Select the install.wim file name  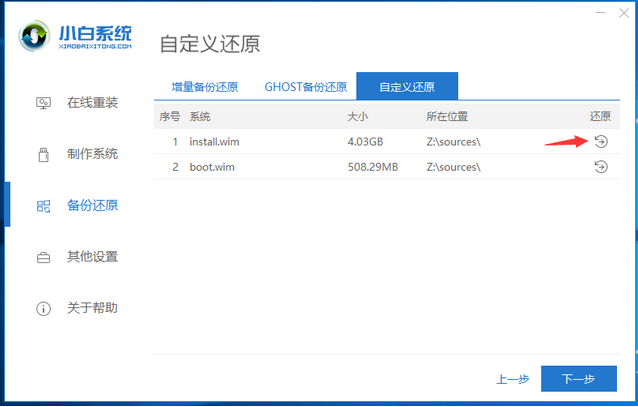[x=214, y=142]
